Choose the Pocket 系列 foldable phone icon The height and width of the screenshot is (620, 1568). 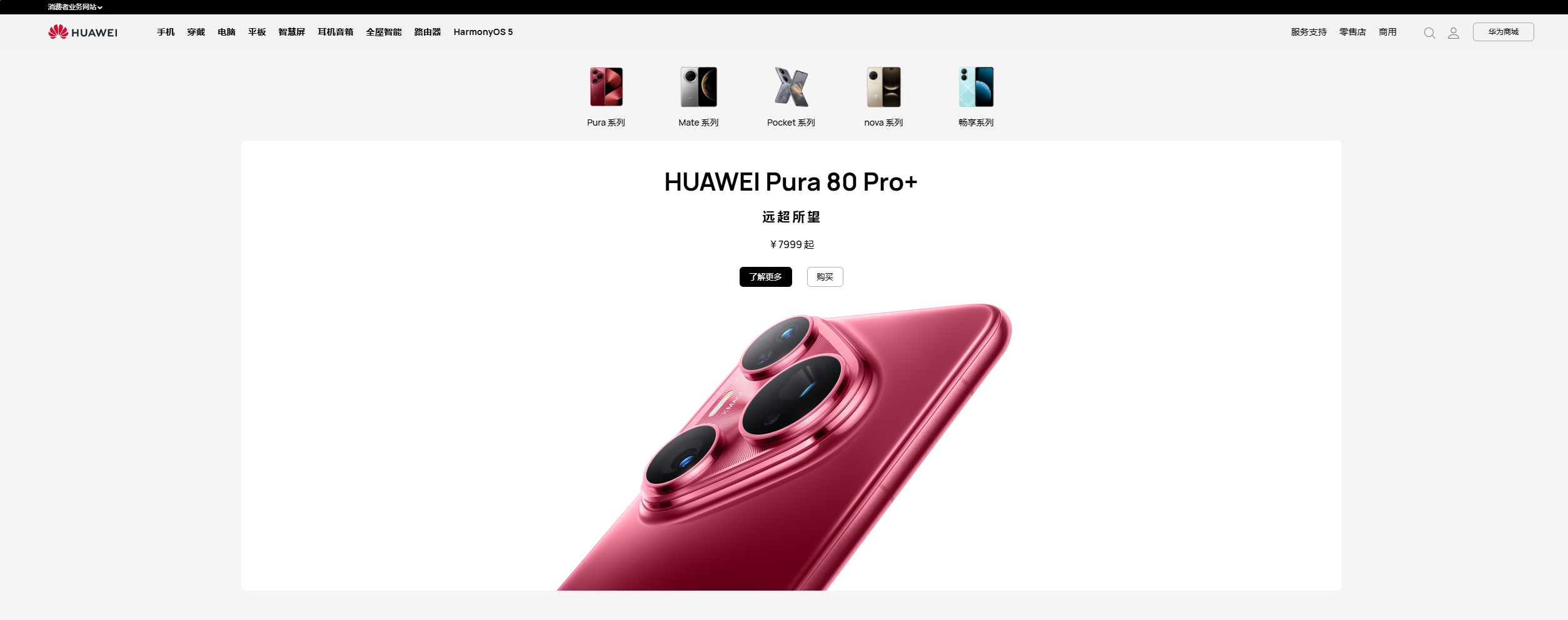(x=791, y=87)
